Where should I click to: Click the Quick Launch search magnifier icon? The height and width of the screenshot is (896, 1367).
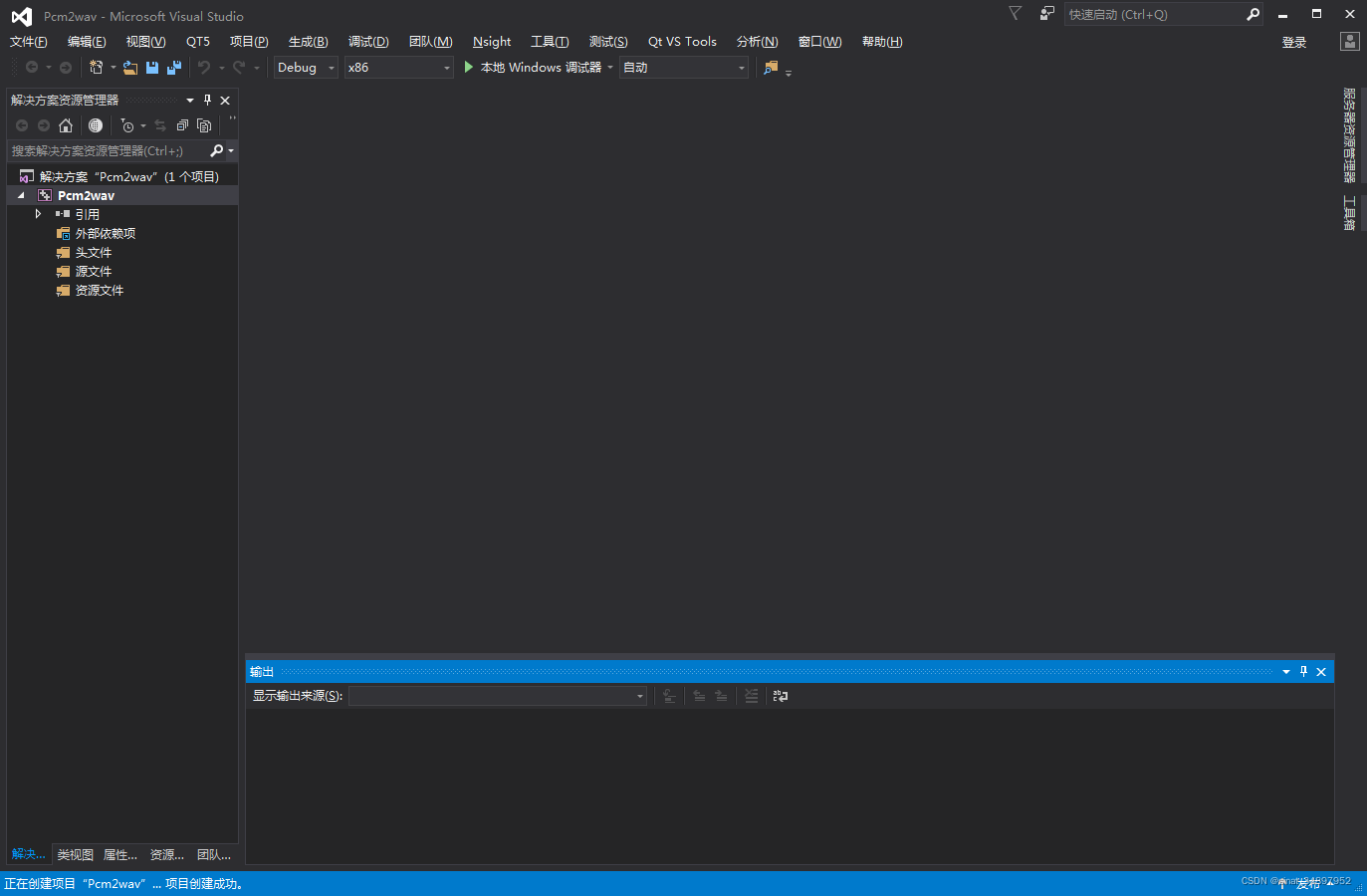point(1253,14)
